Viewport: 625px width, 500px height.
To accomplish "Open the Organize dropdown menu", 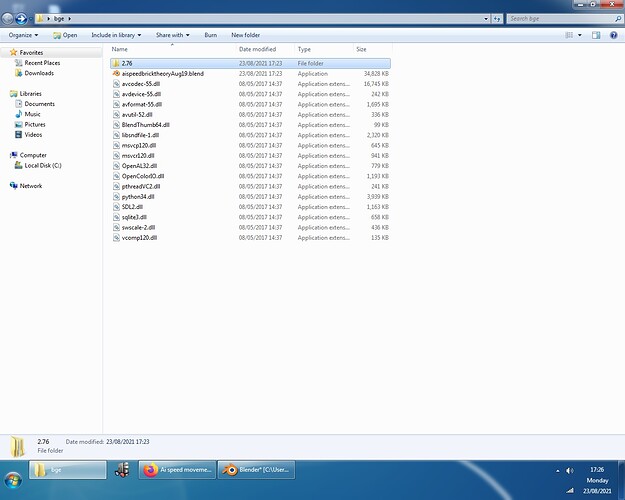I will 24,35.
